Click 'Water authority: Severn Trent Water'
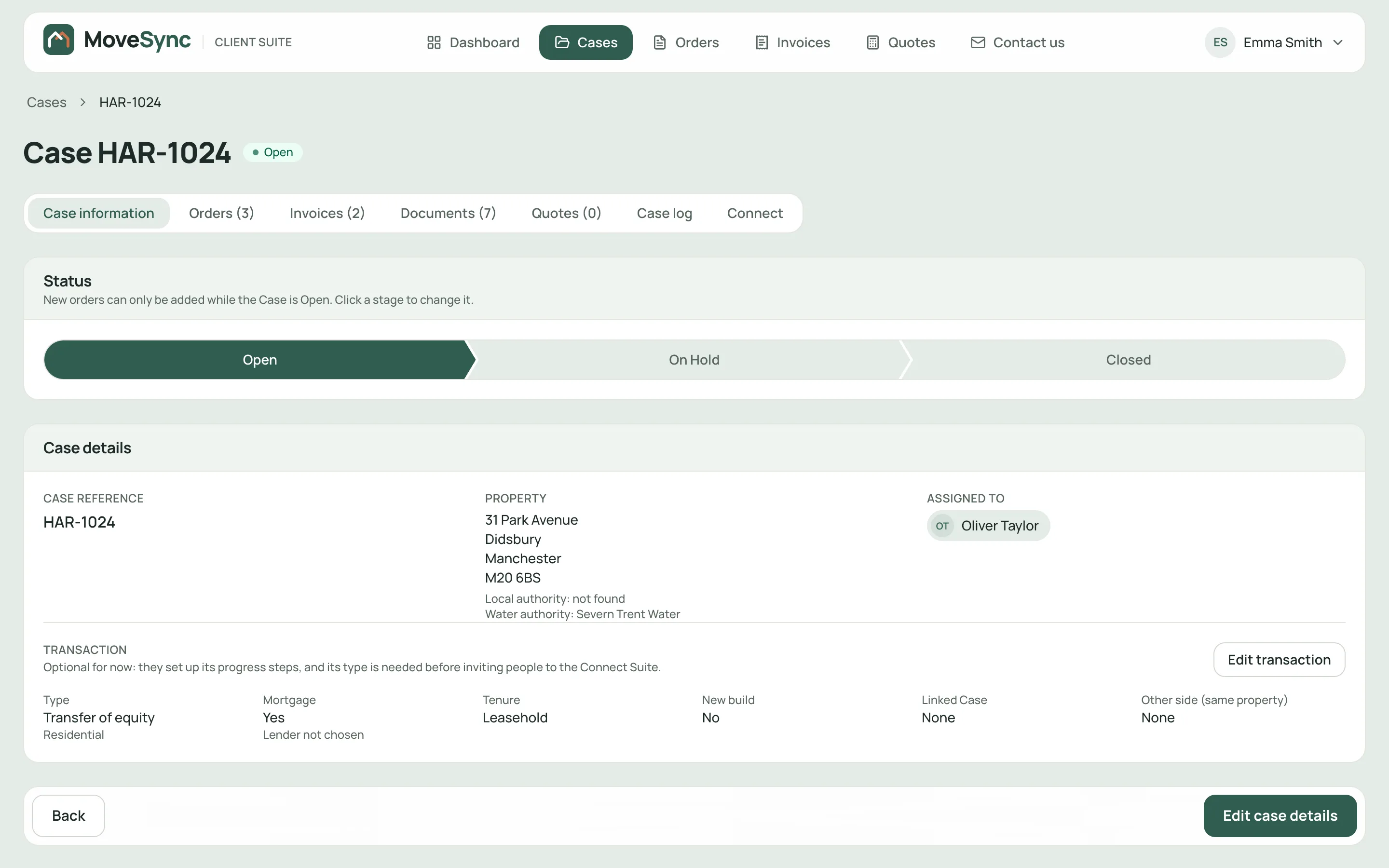The image size is (1389, 868). click(582, 614)
